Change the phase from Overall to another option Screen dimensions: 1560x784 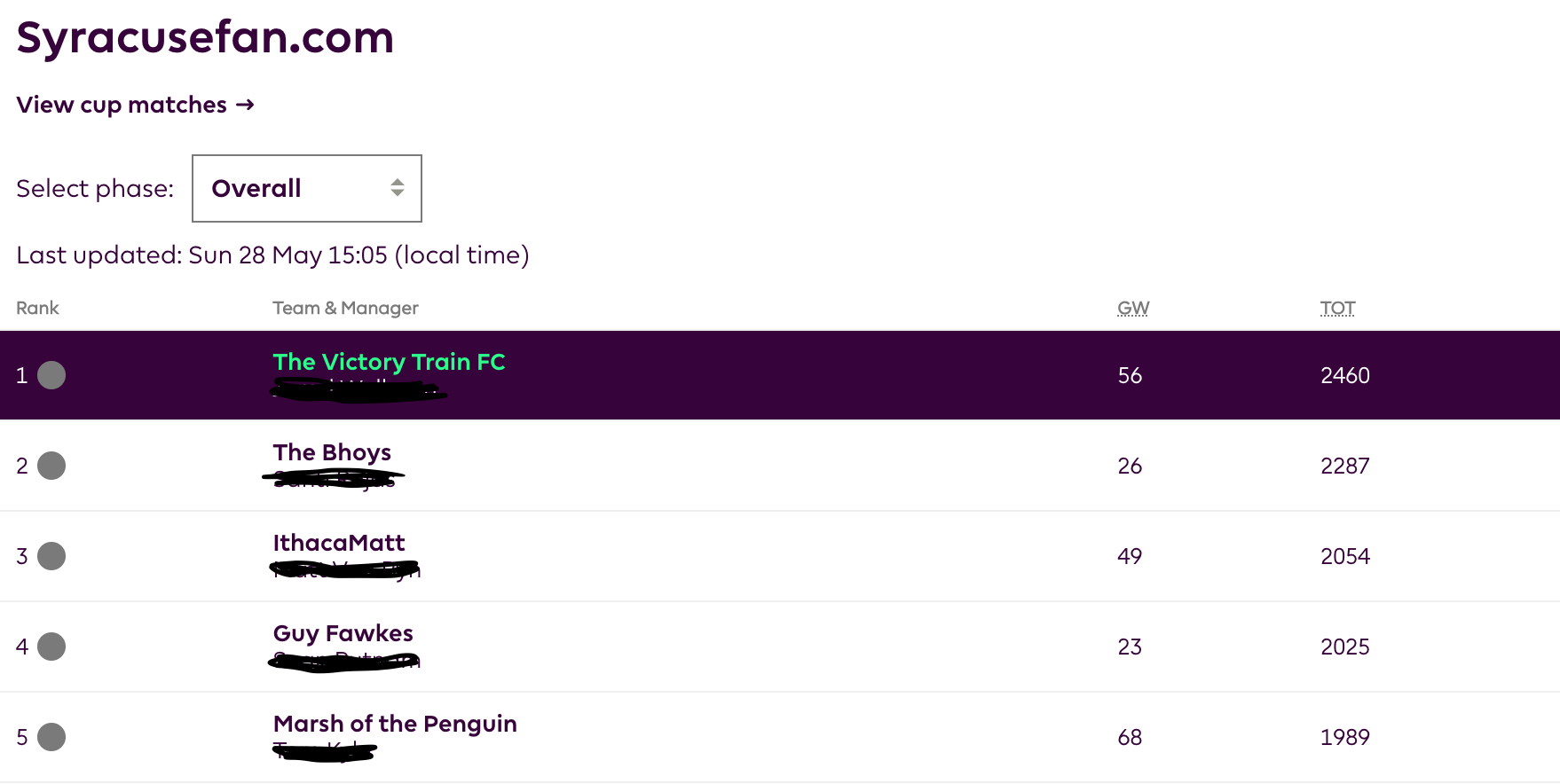306,188
